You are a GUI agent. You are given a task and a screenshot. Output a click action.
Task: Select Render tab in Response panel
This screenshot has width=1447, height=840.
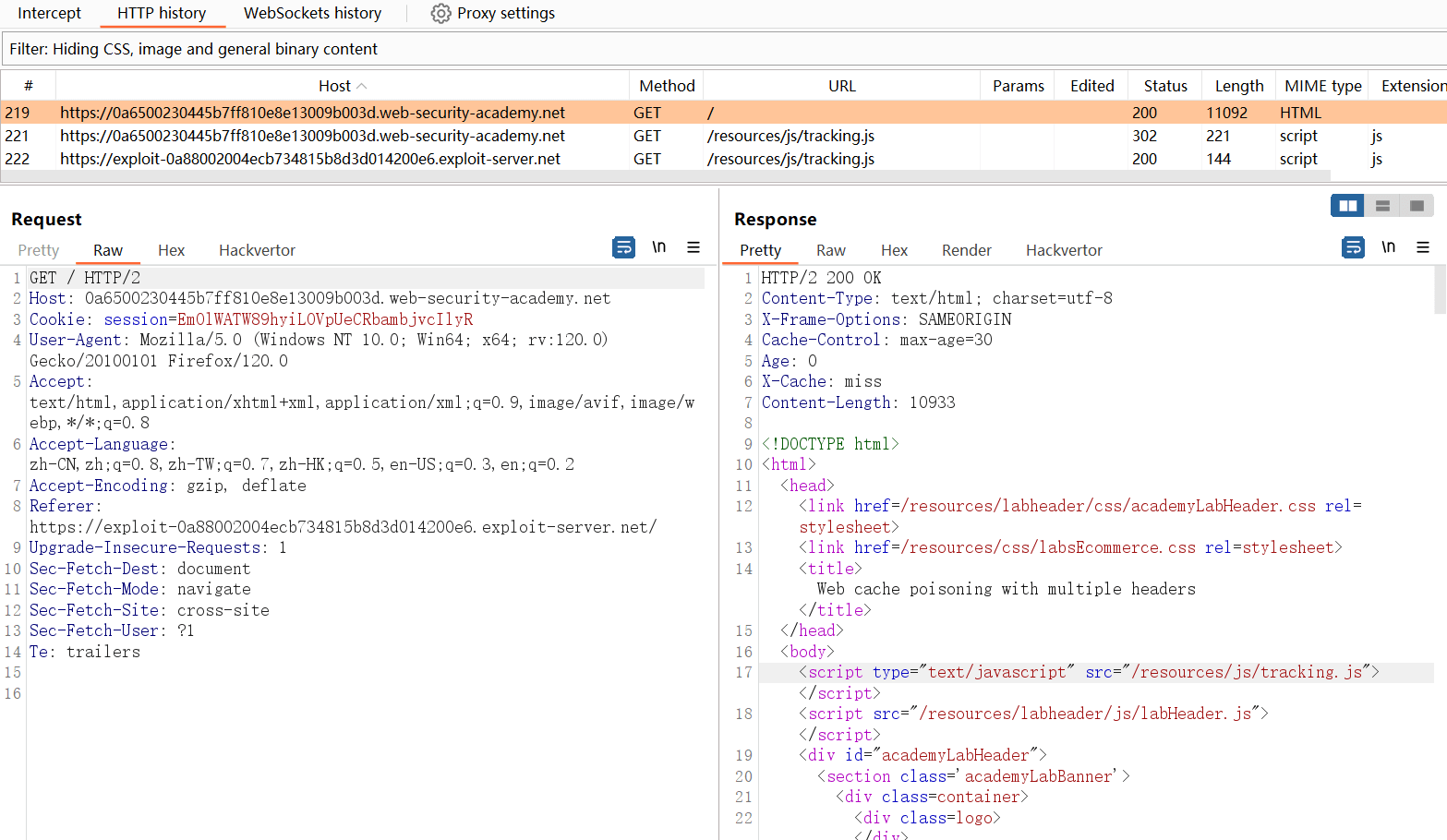point(966,250)
